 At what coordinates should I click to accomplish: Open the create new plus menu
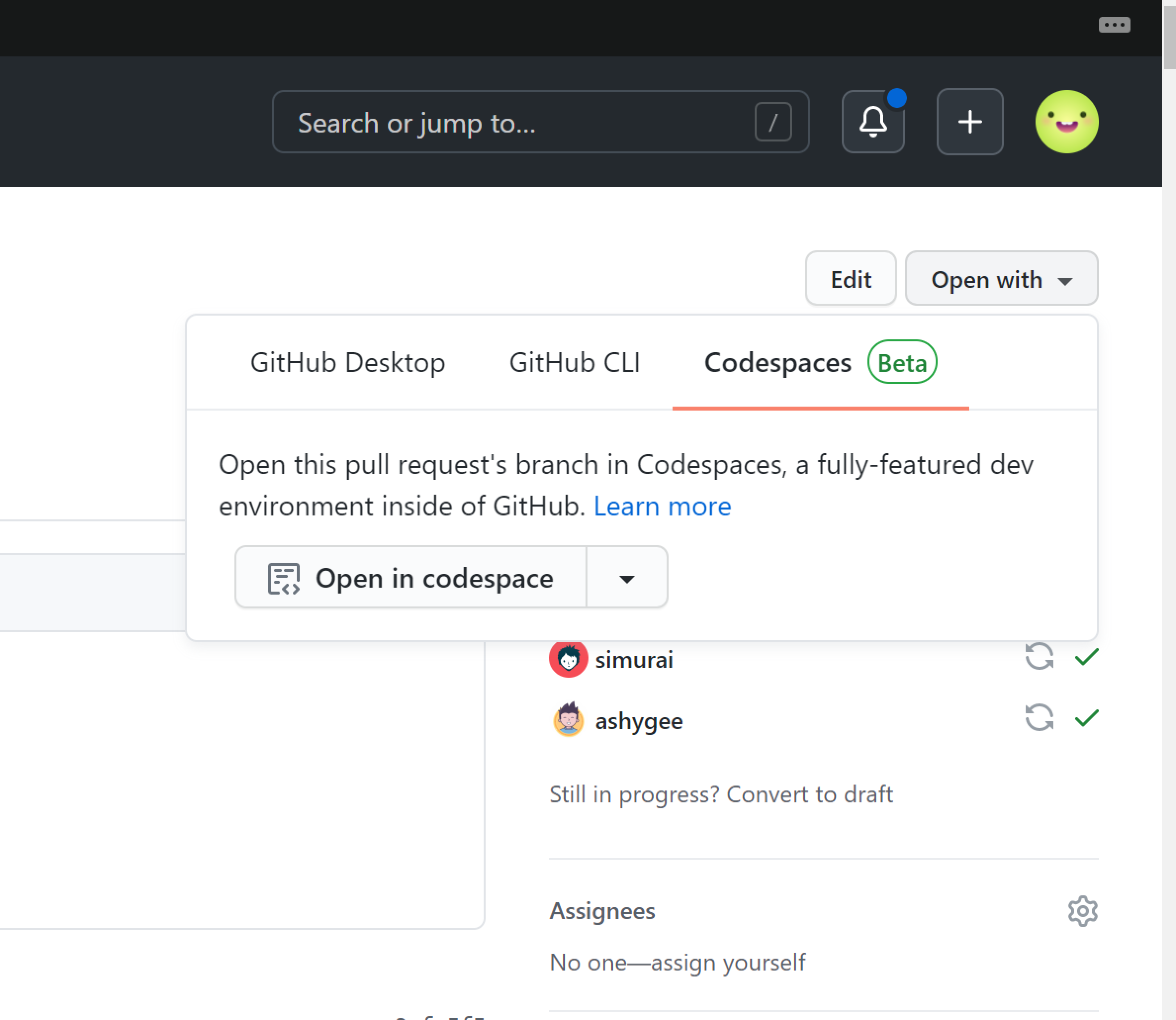click(x=969, y=121)
